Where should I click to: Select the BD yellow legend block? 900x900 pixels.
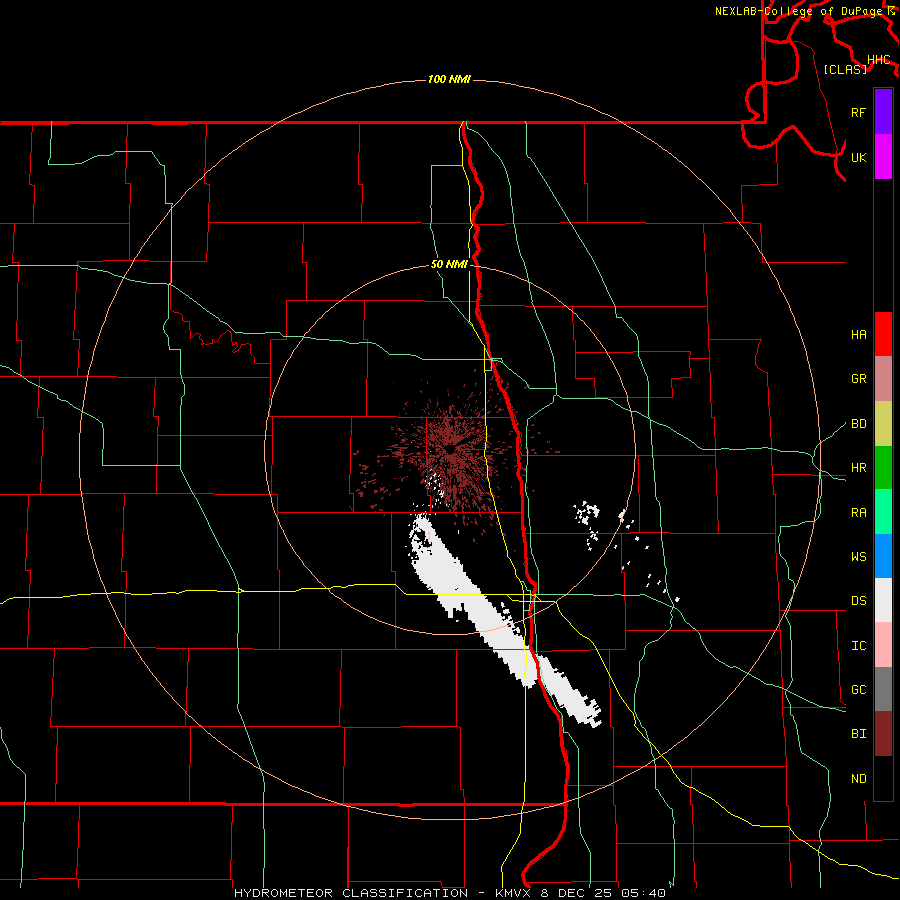point(883,424)
